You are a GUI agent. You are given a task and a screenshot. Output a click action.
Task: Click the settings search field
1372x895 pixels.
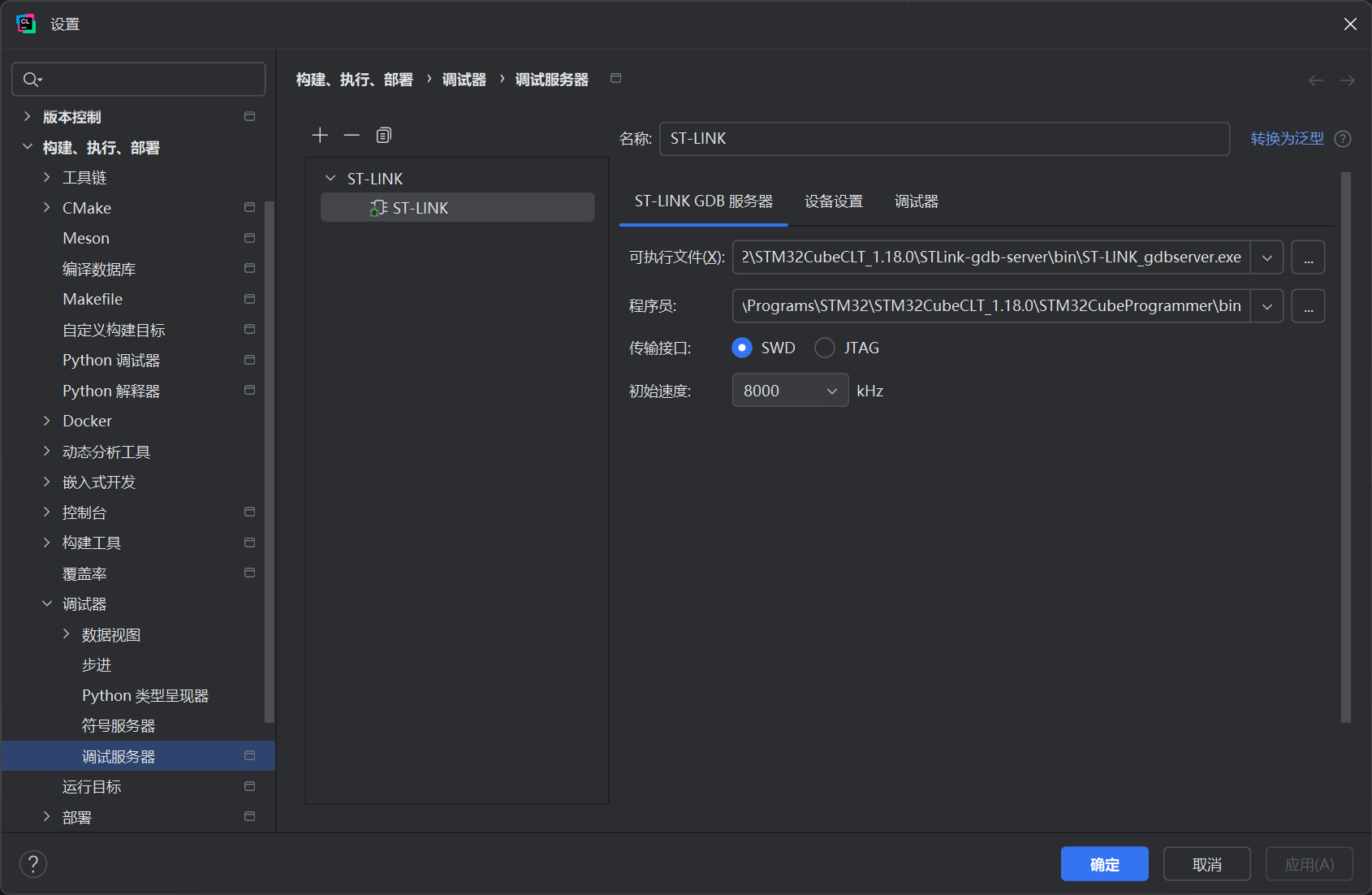[139, 79]
